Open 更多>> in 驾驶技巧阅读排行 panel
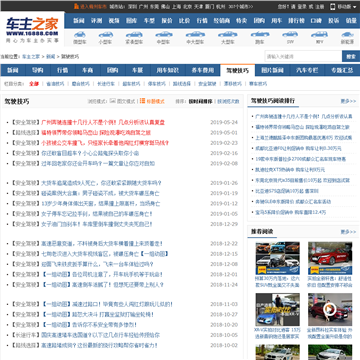 click(348, 101)
